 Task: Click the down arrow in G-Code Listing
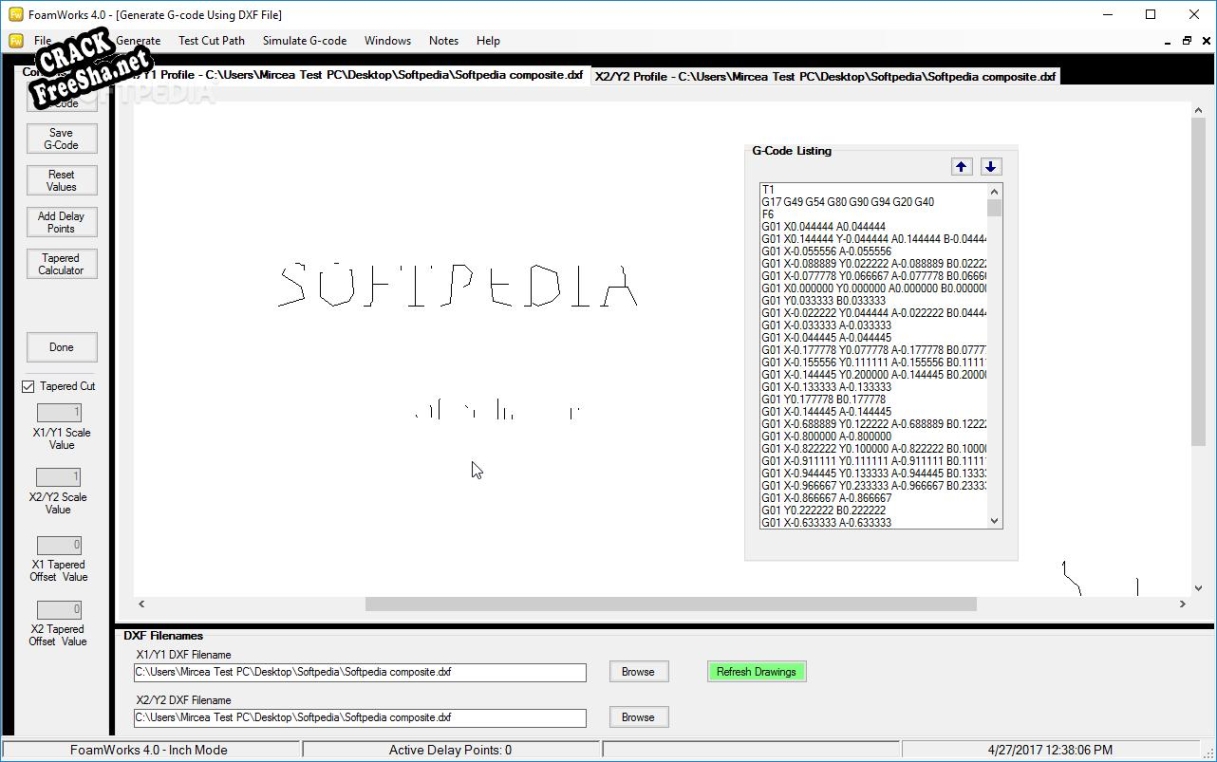[x=990, y=167]
